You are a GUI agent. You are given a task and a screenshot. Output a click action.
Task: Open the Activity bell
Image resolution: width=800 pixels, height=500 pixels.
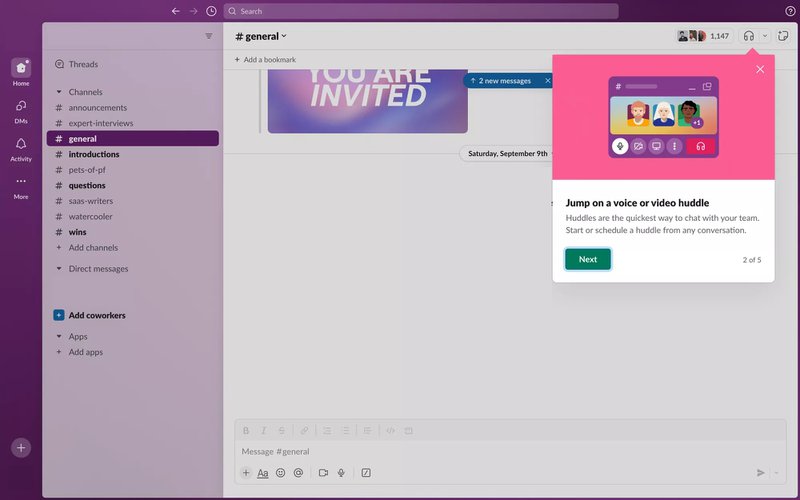[x=21, y=148]
